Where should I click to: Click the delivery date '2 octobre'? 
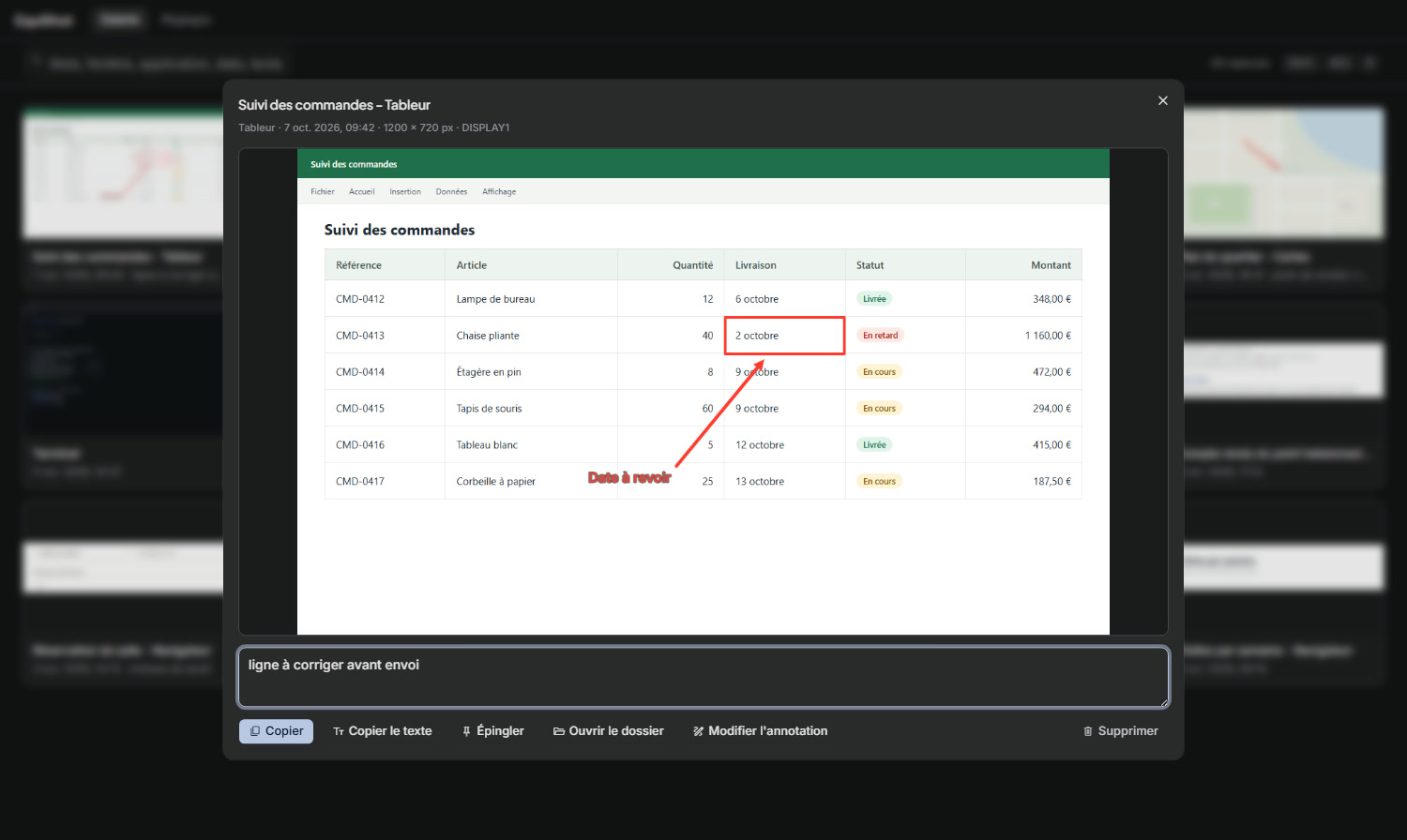tap(757, 336)
